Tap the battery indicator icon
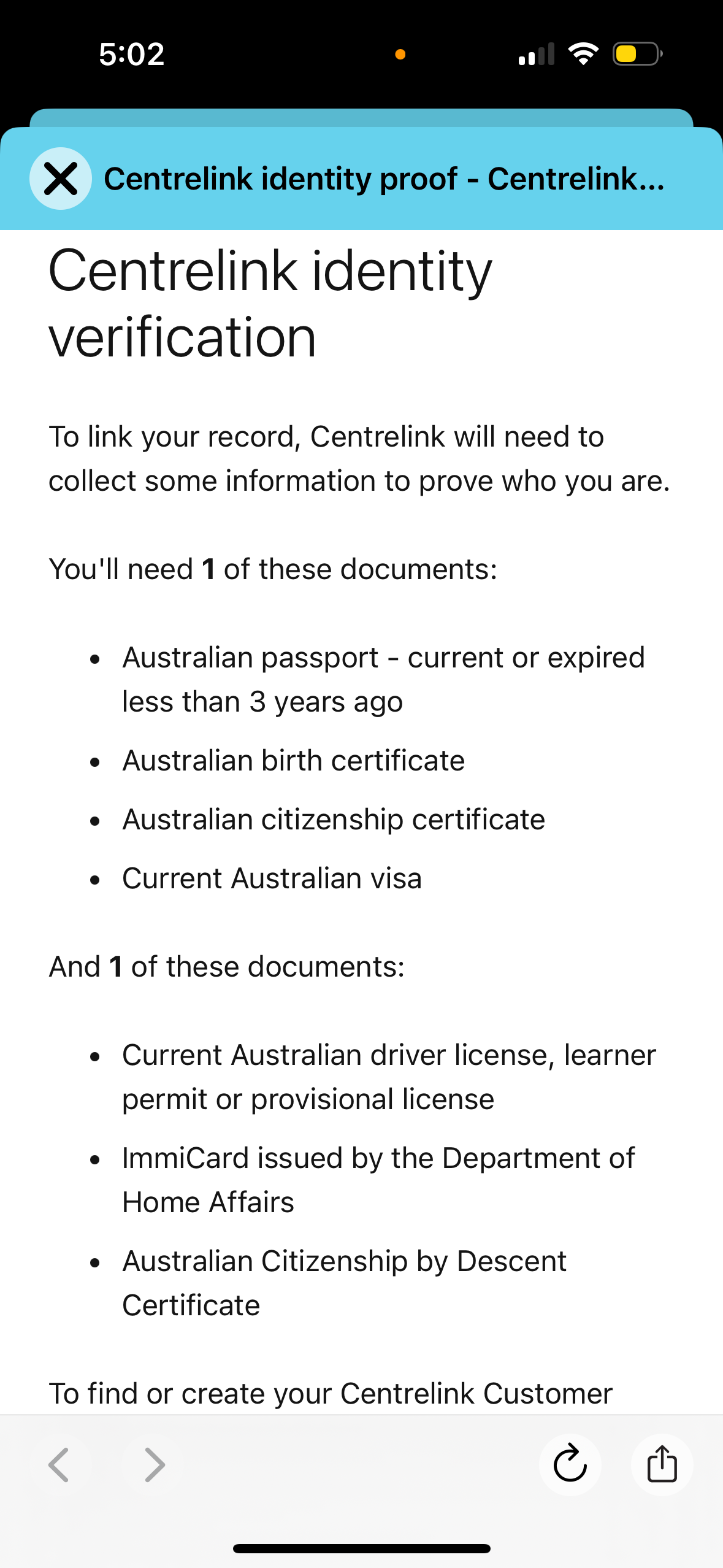Screen dimensions: 723x1568 pos(638,54)
